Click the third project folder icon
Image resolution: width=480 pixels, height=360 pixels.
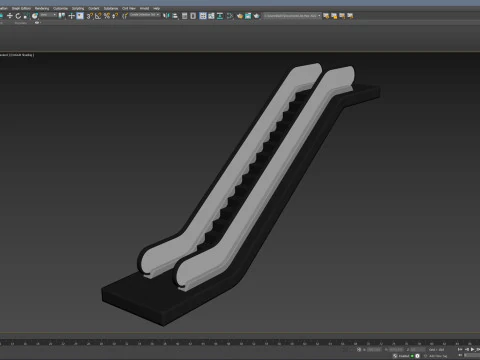(342, 16)
